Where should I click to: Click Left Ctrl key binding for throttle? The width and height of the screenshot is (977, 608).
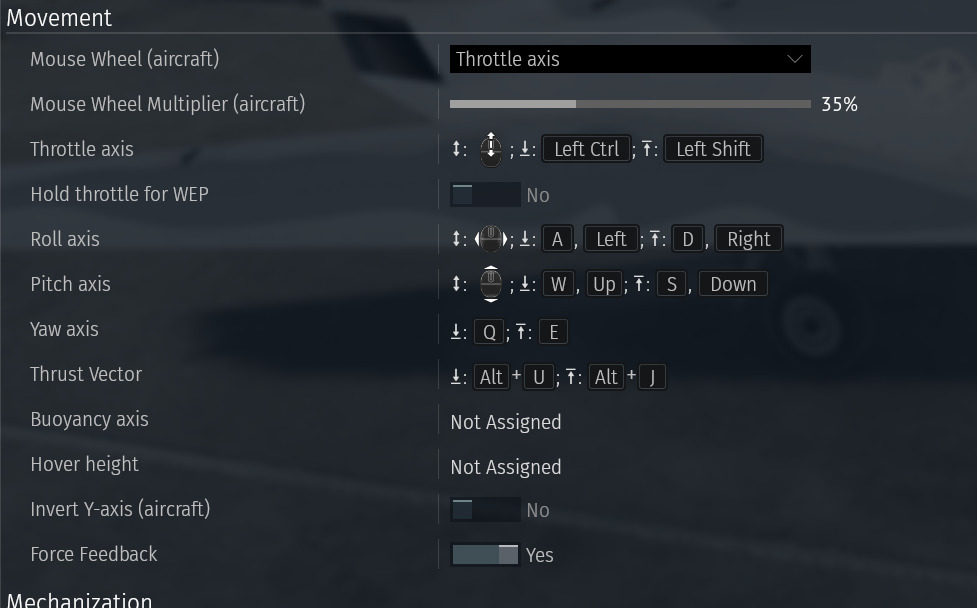587,150
